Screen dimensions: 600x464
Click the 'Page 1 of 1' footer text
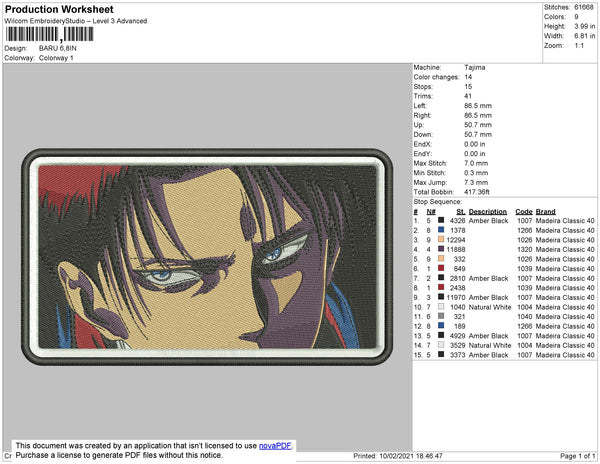coord(577,456)
